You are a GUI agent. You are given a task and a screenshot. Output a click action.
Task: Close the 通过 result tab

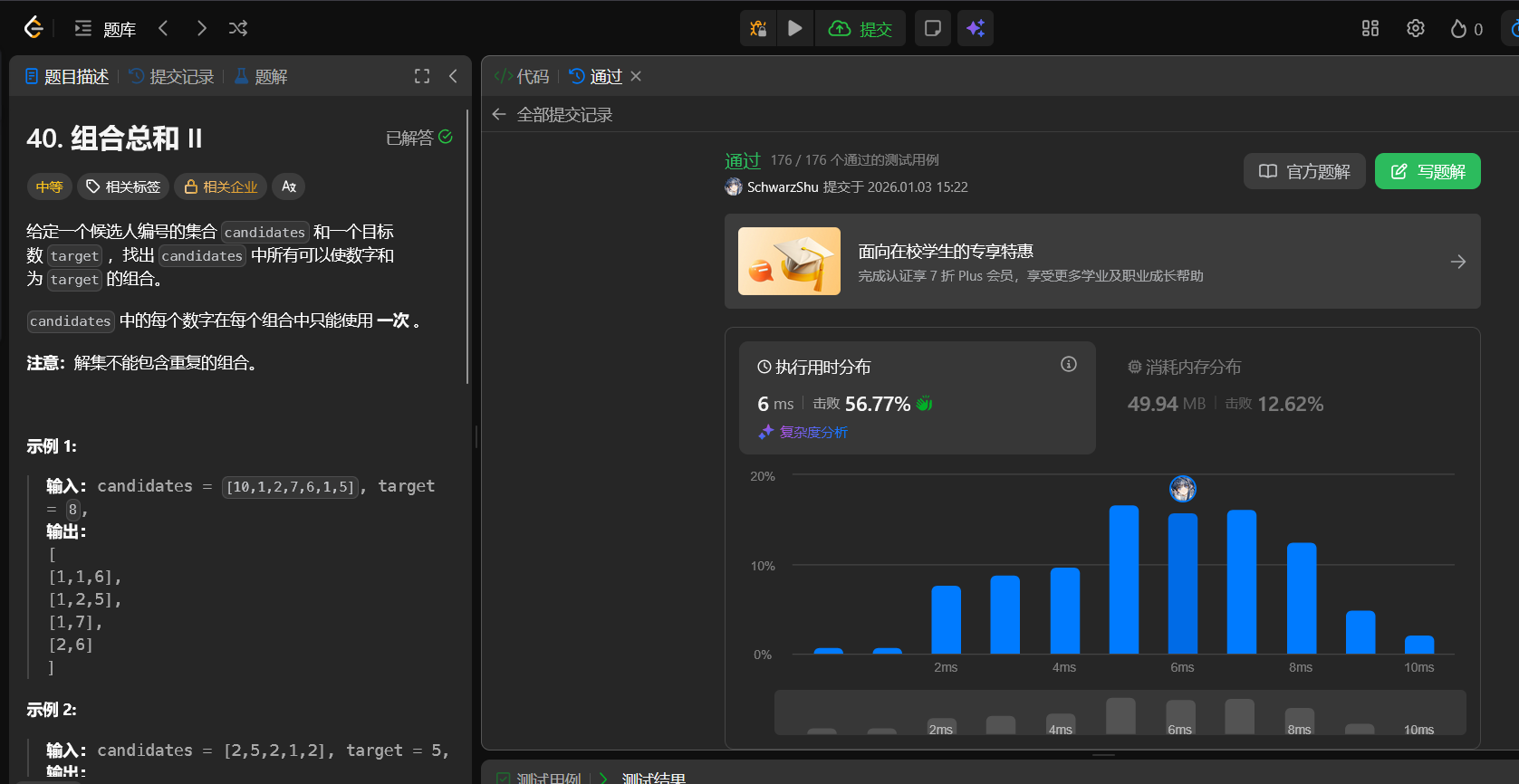tap(636, 76)
